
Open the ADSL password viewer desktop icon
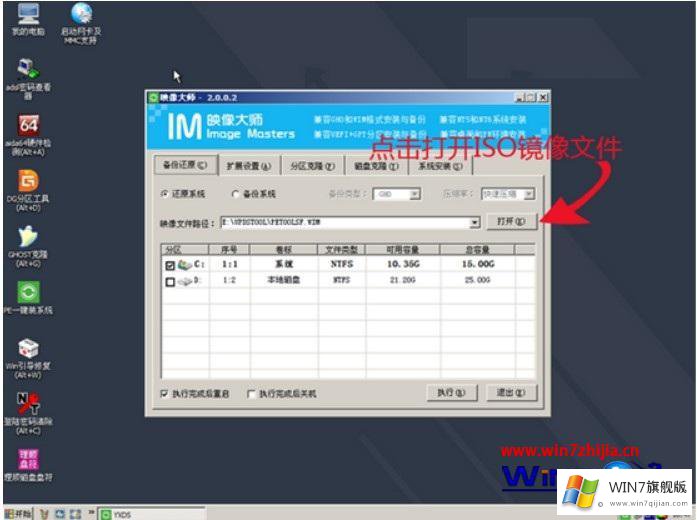[28, 78]
